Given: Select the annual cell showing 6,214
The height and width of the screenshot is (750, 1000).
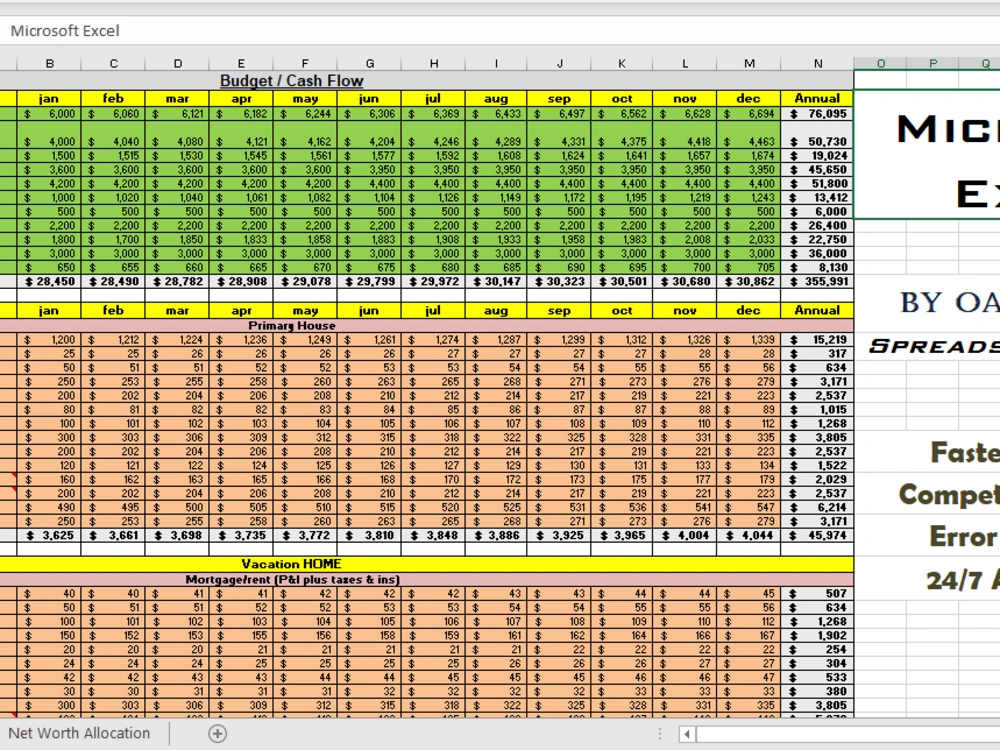Looking at the screenshot, I should coord(818,507).
